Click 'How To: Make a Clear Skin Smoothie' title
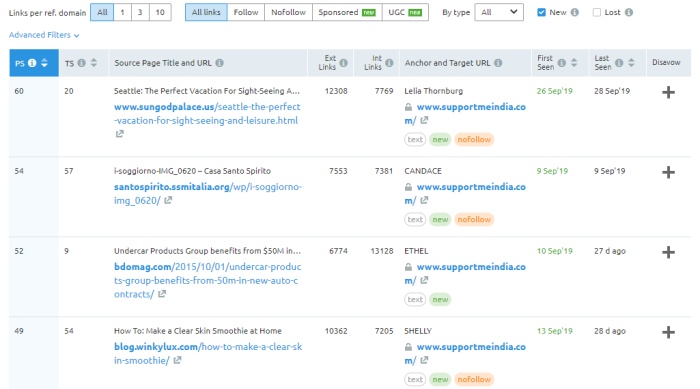Viewport: 700px width, 389px height. tap(198, 331)
